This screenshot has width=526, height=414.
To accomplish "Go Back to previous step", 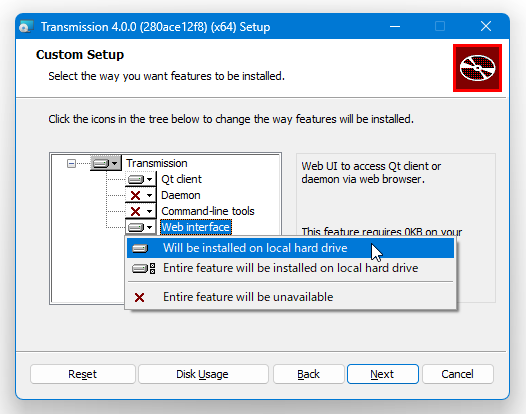I will point(309,374).
